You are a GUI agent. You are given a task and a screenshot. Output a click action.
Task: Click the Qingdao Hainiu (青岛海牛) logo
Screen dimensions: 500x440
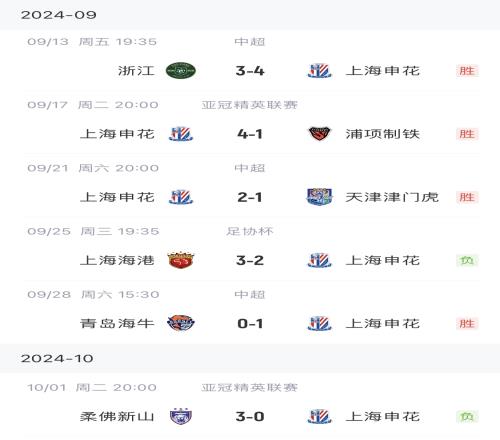coord(181,323)
